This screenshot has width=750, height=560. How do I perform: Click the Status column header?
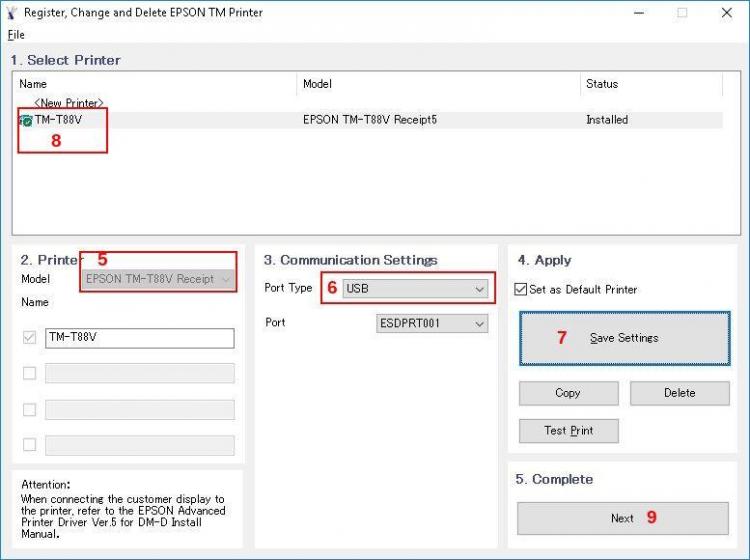602,84
